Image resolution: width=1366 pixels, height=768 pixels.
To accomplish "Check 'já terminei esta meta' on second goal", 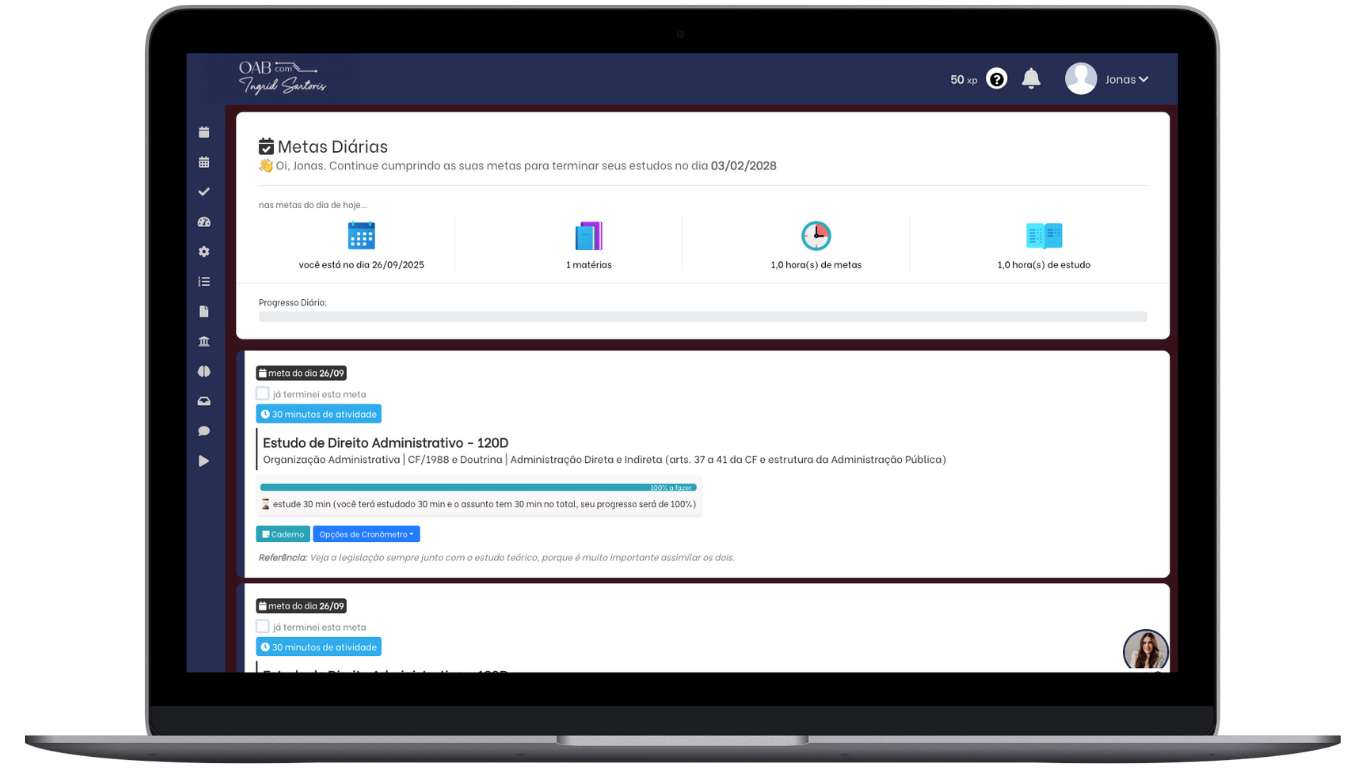I will [263, 627].
